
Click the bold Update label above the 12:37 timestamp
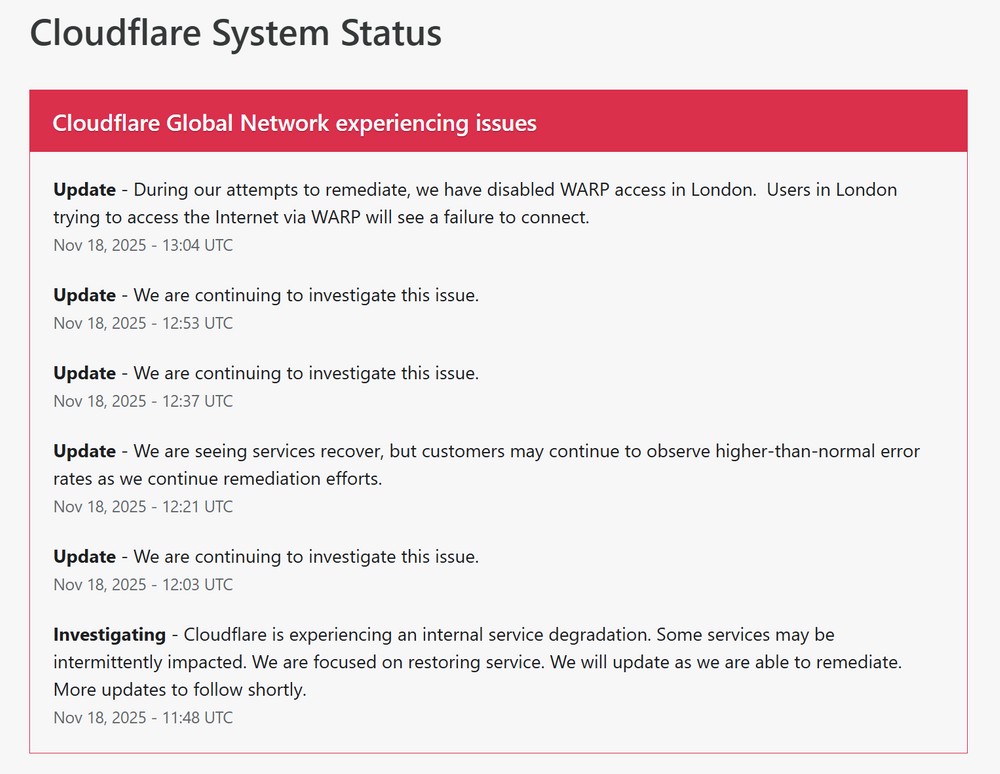pyautogui.click(x=85, y=373)
